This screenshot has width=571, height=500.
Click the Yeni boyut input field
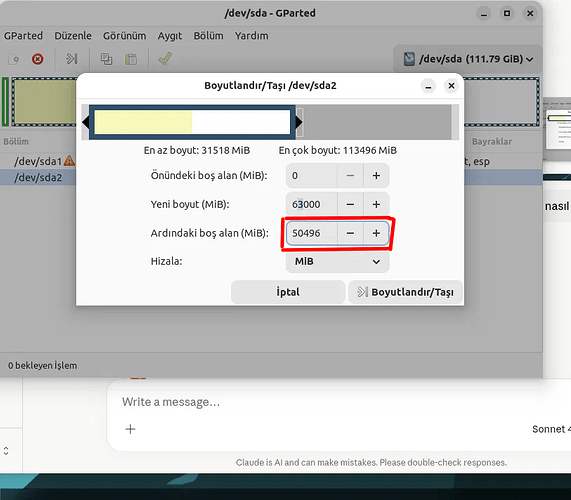312,204
